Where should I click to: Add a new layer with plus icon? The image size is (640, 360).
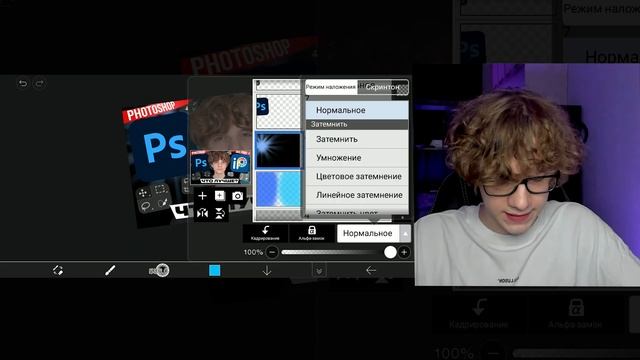(202, 196)
